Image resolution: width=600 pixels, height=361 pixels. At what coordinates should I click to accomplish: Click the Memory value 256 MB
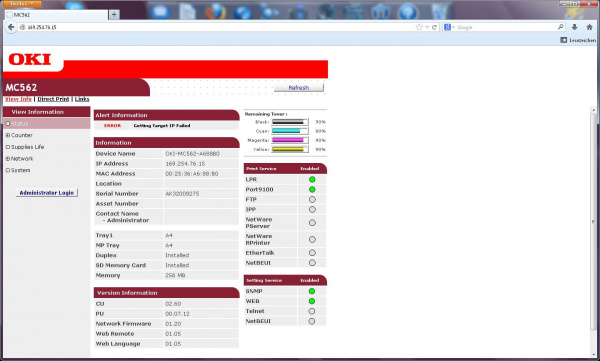pos(175,275)
